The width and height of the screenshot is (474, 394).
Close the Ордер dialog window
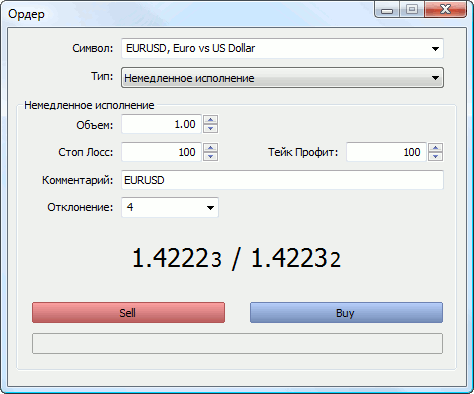pos(445,9)
